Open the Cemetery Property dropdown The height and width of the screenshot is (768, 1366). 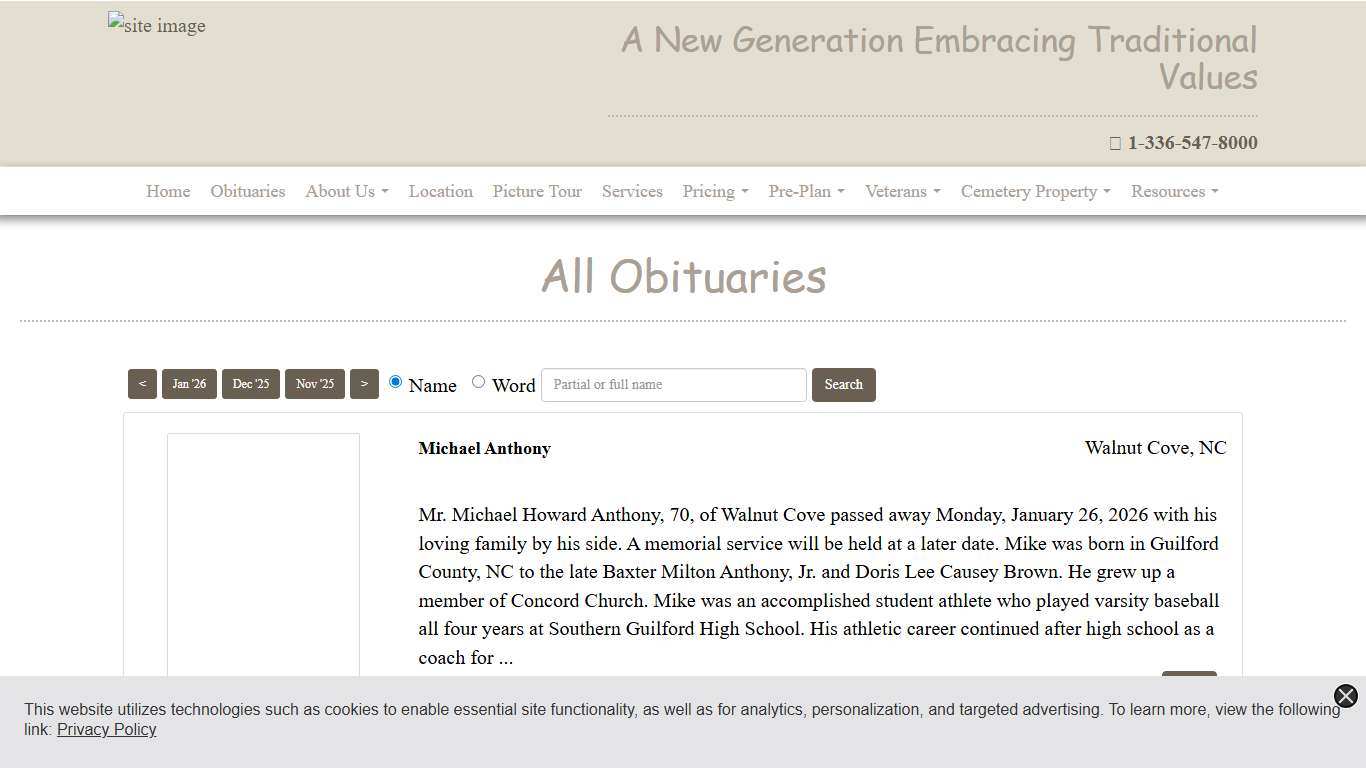pos(1034,191)
